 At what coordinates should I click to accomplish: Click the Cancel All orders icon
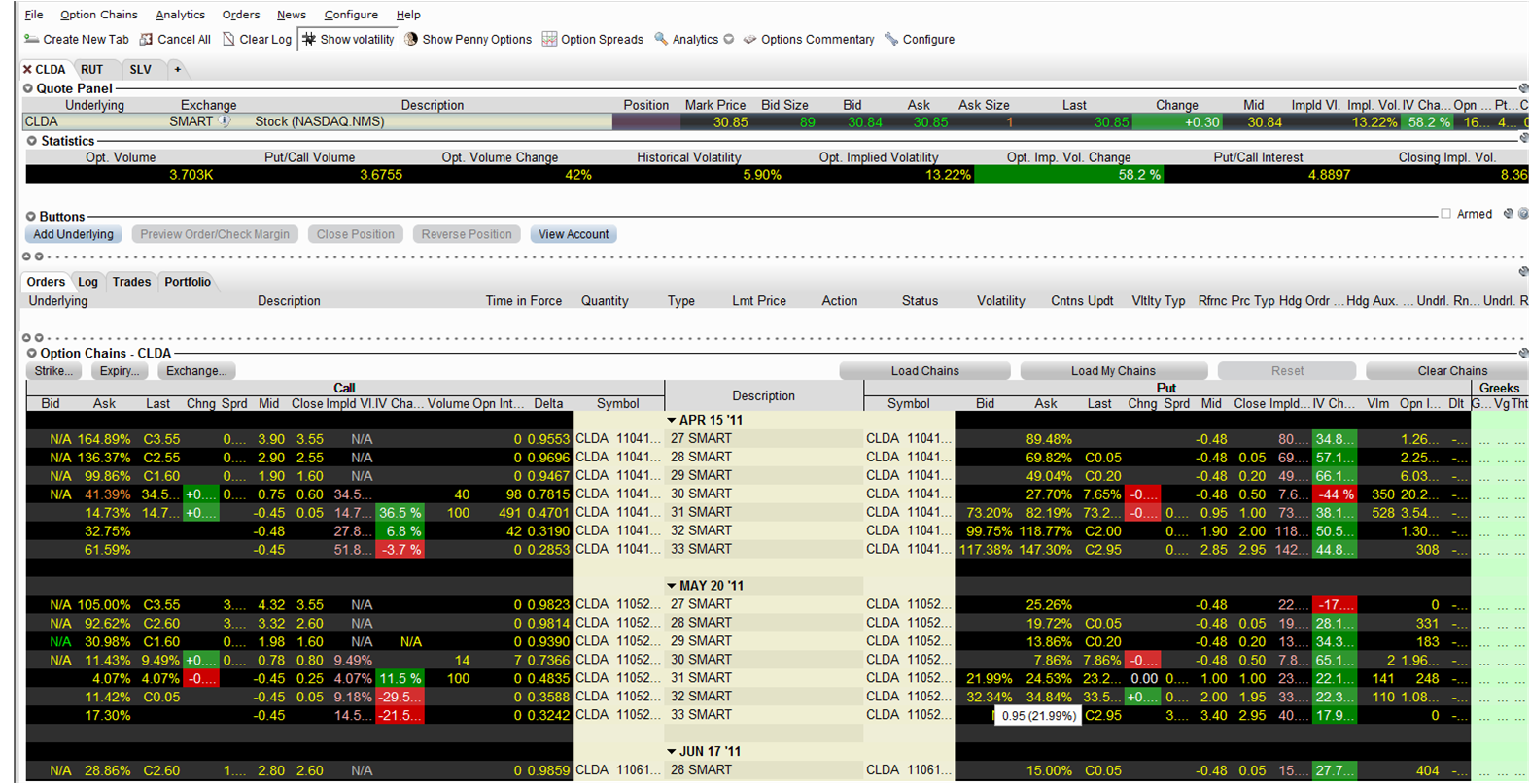147,40
